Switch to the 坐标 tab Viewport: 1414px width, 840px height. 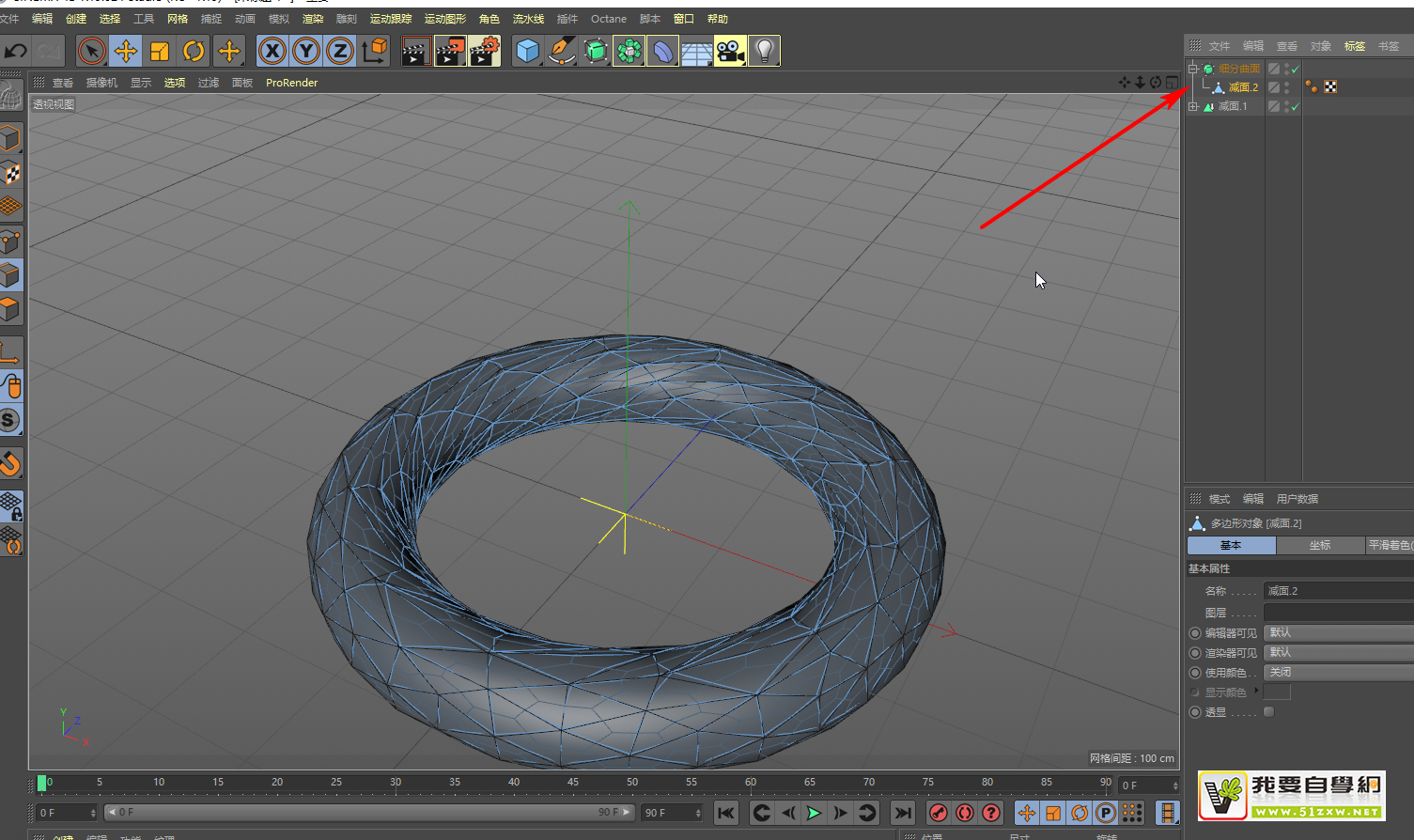tap(1320, 545)
